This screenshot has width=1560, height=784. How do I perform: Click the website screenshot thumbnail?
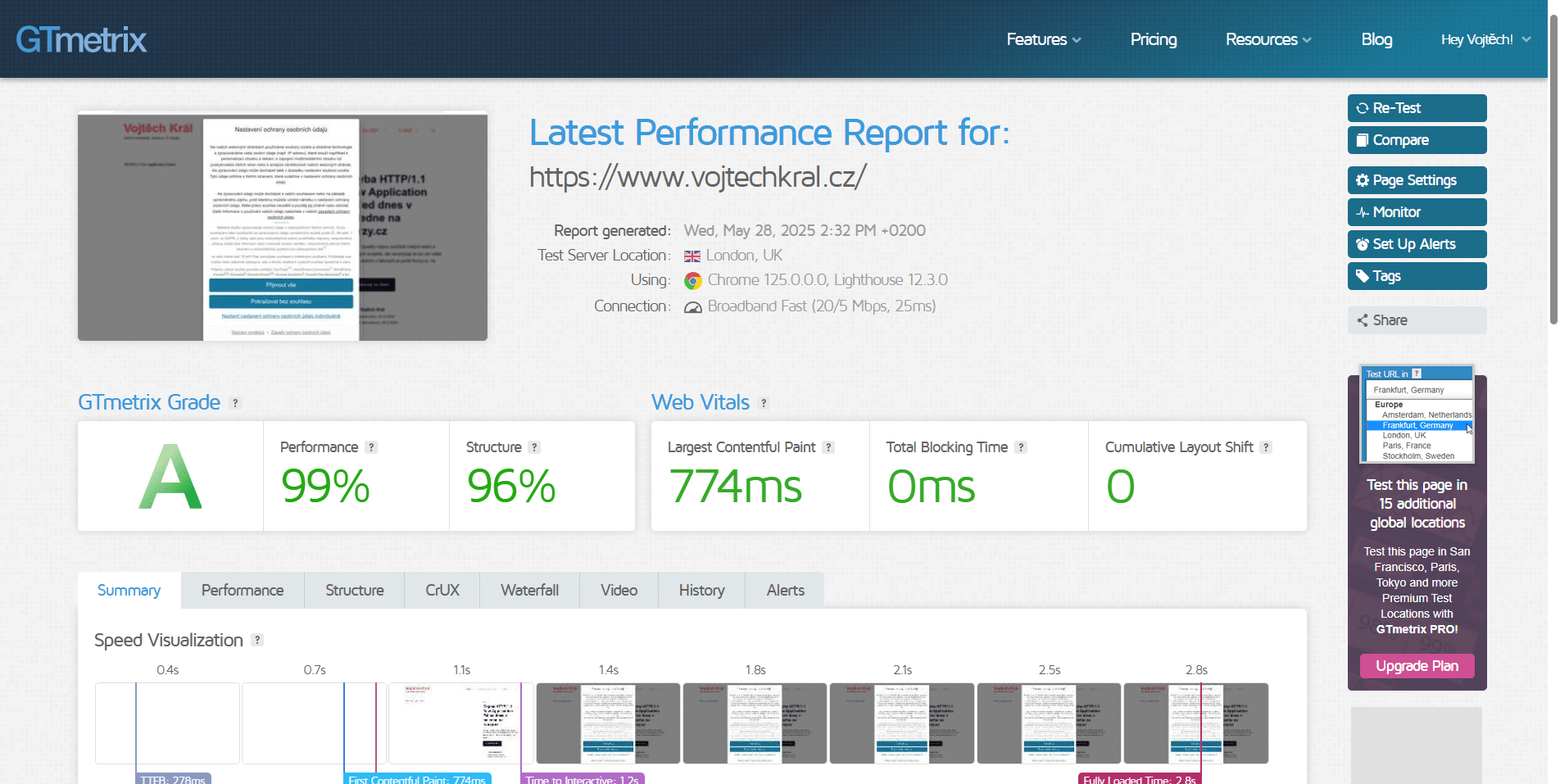[283, 227]
